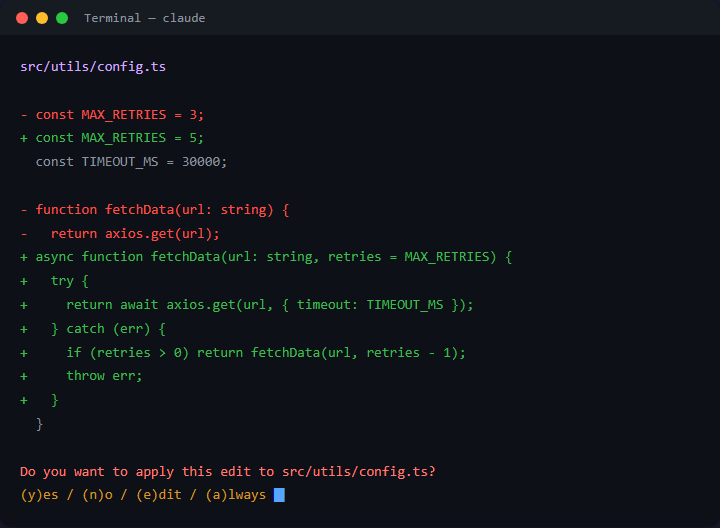720x528 pixels.
Task: Click the green maximize window button
Action: pos(62,18)
